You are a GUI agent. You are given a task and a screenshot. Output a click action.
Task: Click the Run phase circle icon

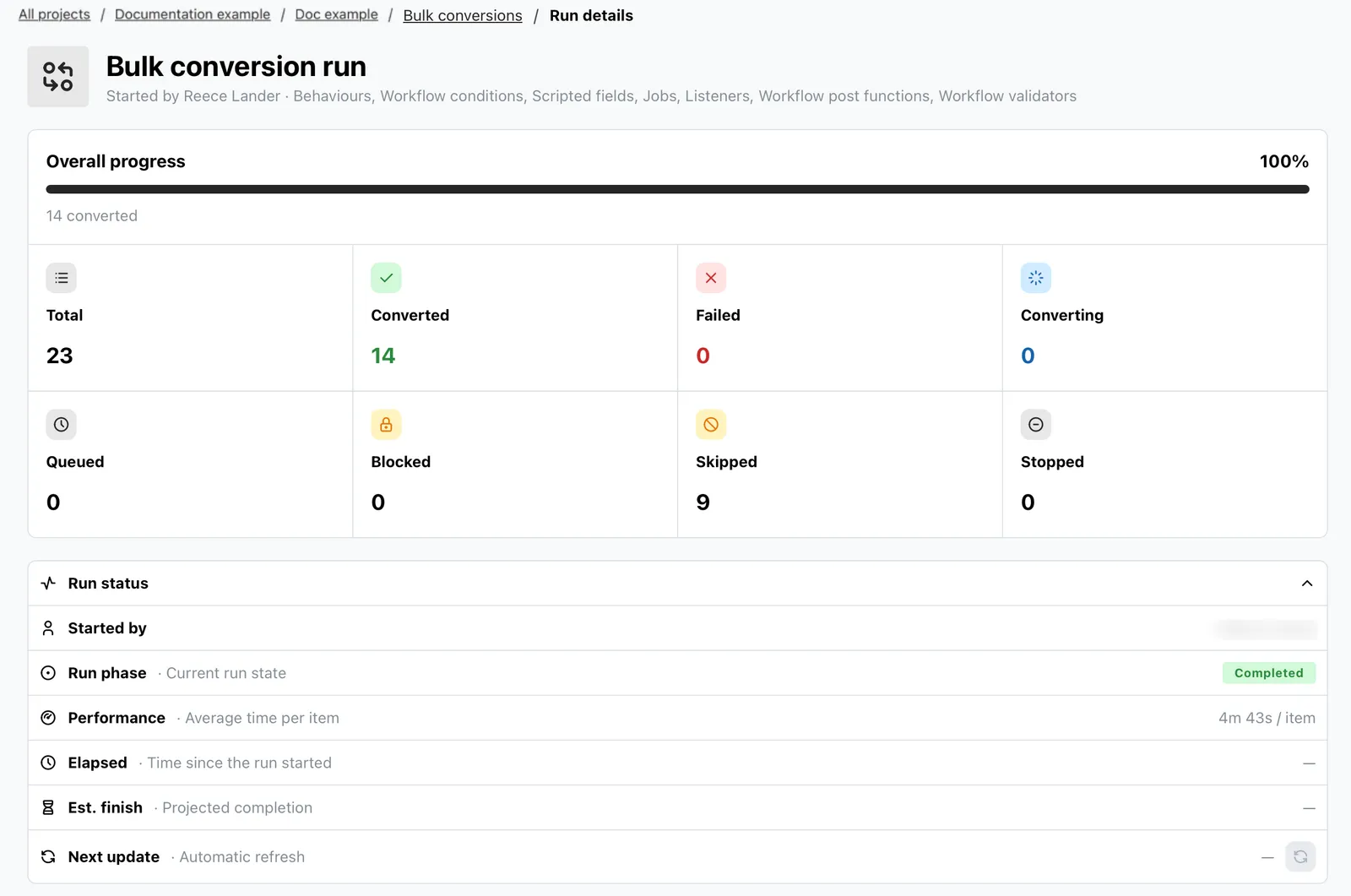(x=48, y=673)
